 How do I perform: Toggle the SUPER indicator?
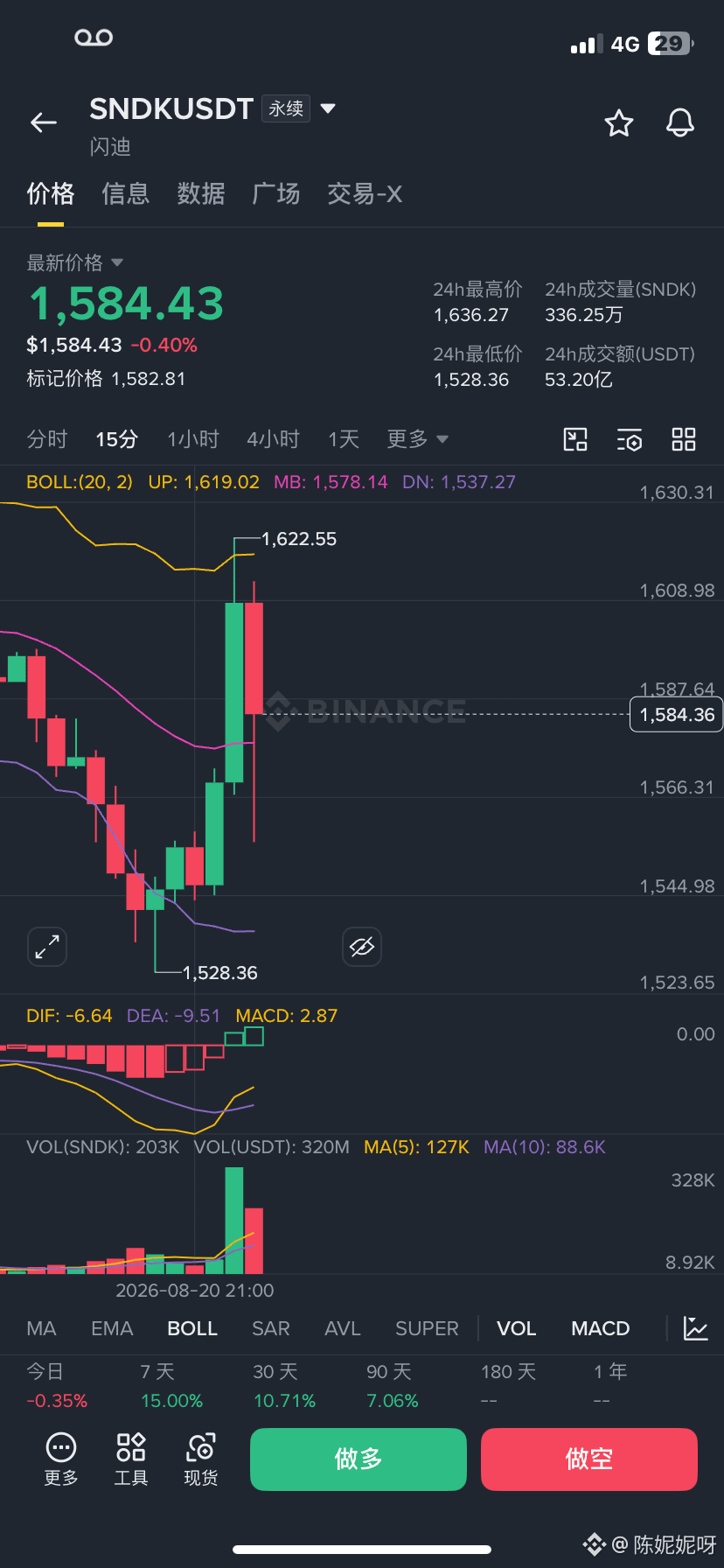tap(427, 1328)
